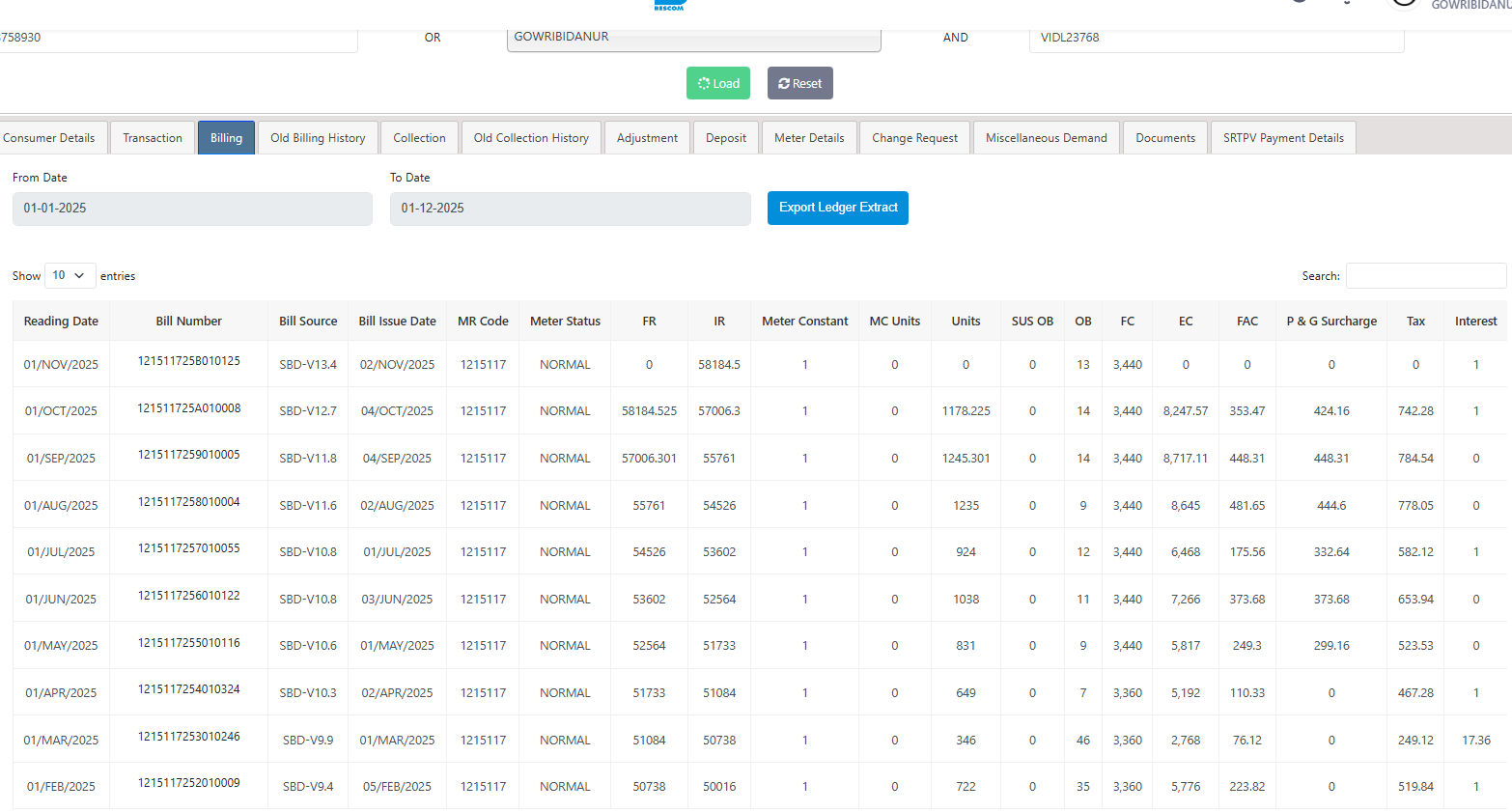Click the To Date field
The image size is (1512, 812).
[570, 209]
